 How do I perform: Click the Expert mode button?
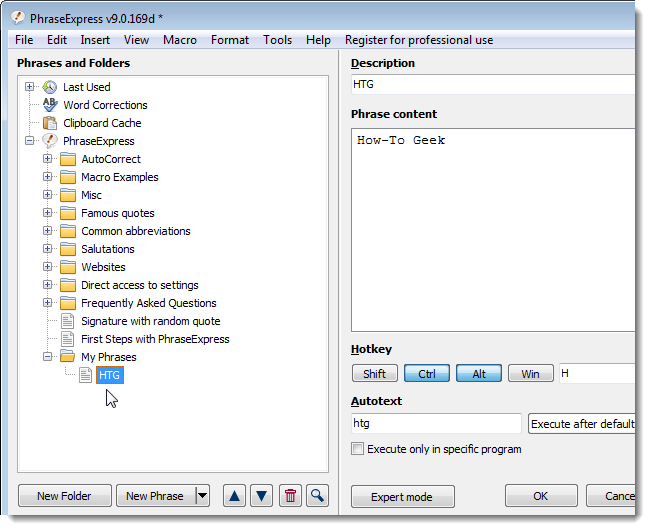(x=403, y=496)
